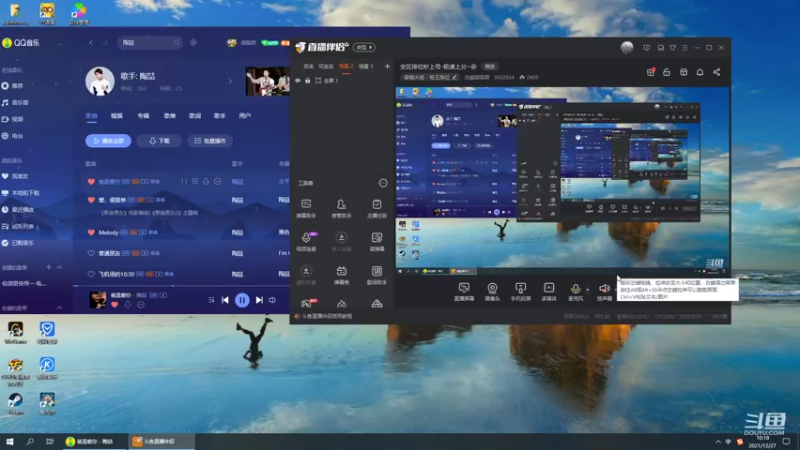Switch to the 歌单 results tab
Viewport: 800px width, 450px height.
tap(169, 116)
